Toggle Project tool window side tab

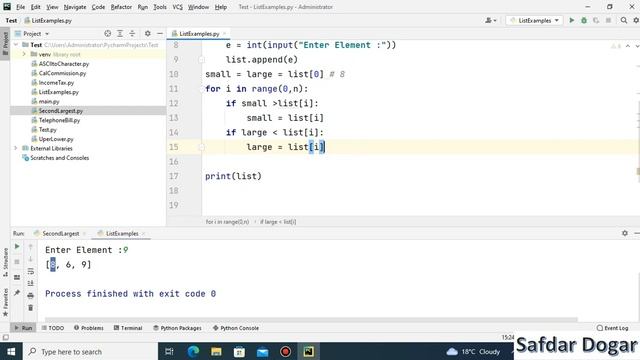click(x=5, y=44)
